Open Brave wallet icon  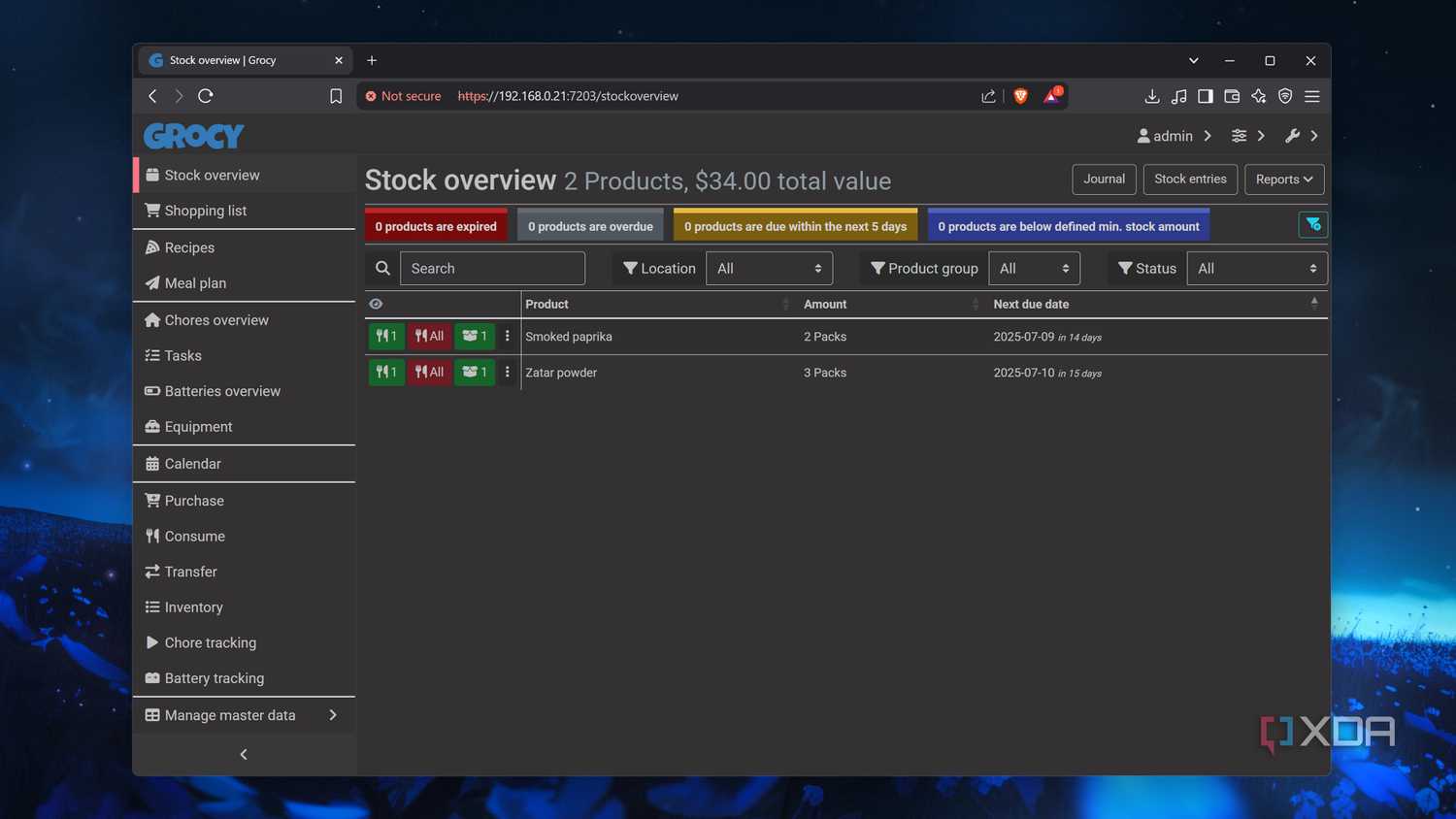tap(1232, 96)
